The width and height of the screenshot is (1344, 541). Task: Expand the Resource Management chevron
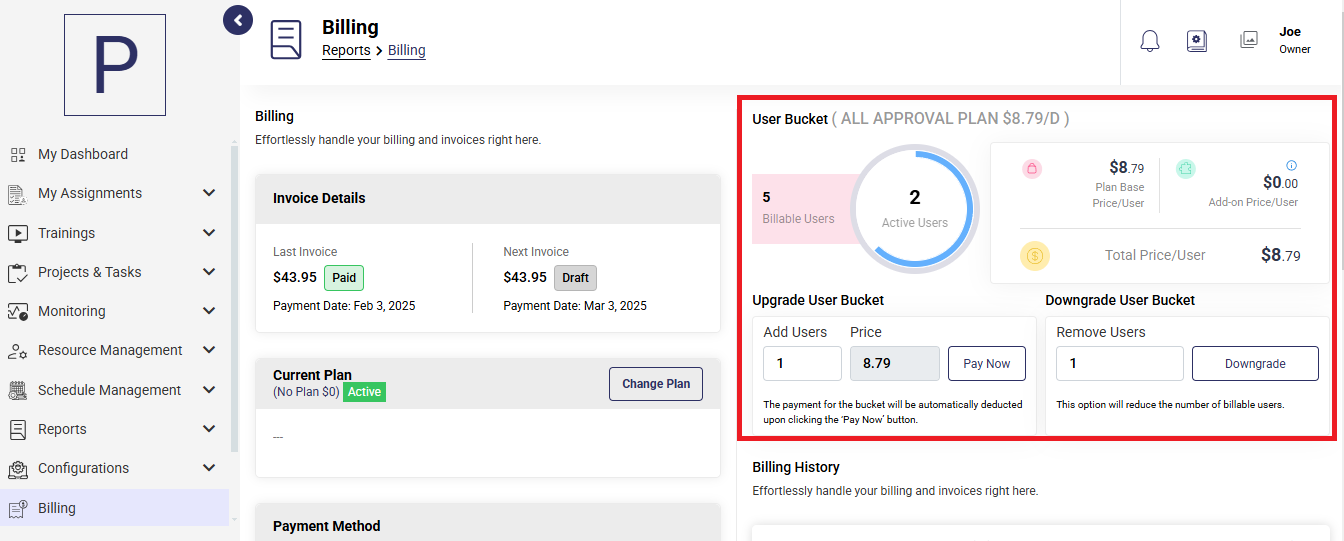tap(209, 350)
